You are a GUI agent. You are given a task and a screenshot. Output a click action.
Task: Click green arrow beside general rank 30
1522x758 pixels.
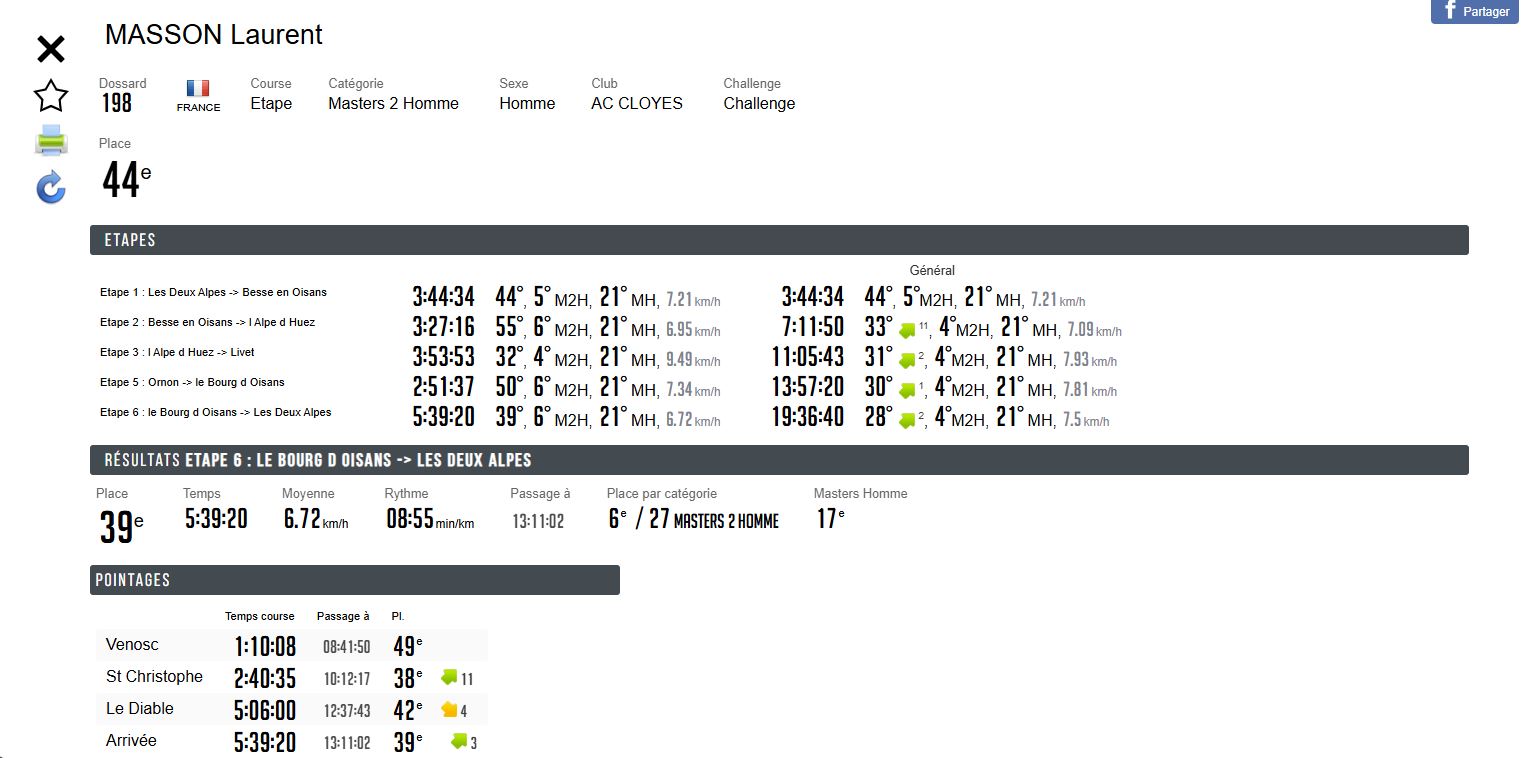(907, 390)
